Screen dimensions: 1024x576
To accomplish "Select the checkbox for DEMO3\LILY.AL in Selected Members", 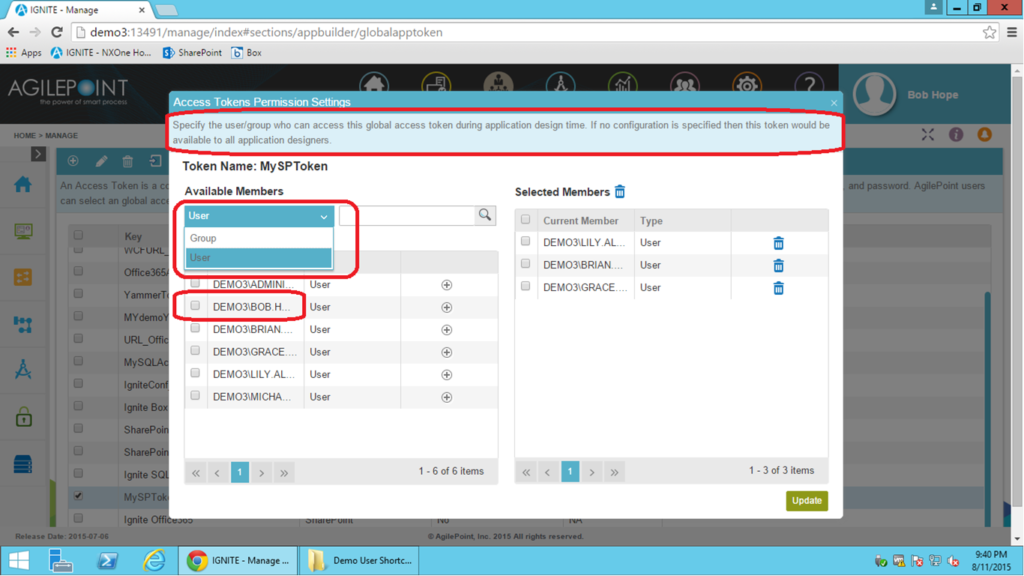I will (526, 242).
